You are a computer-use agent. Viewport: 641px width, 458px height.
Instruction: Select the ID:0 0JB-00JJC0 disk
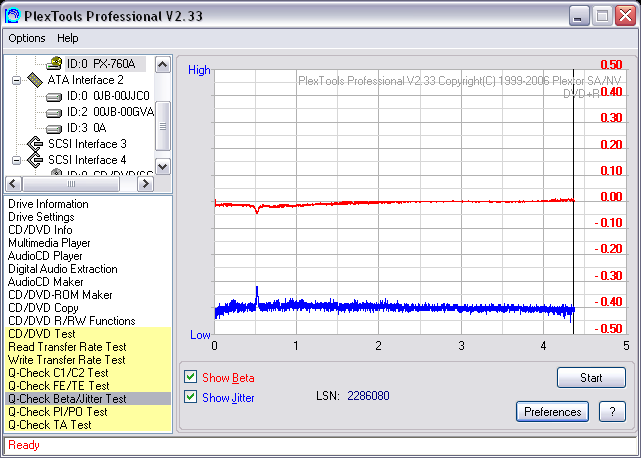108,96
